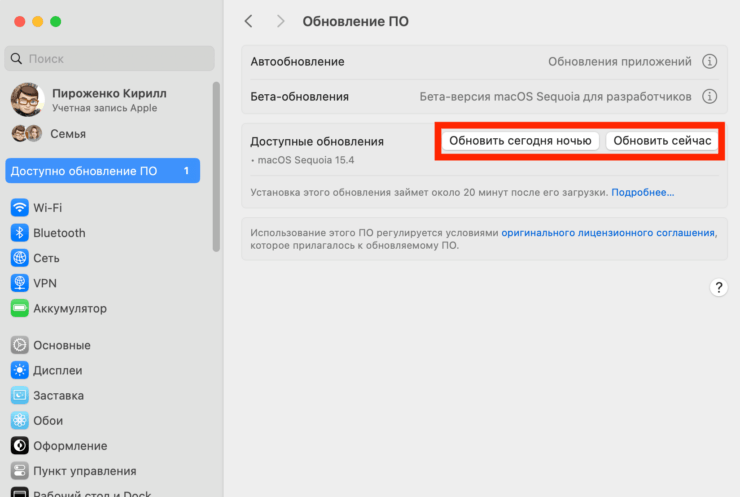Open Bluetooth settings label
This screenshot has width=740, height=497.
click(59, 233)
